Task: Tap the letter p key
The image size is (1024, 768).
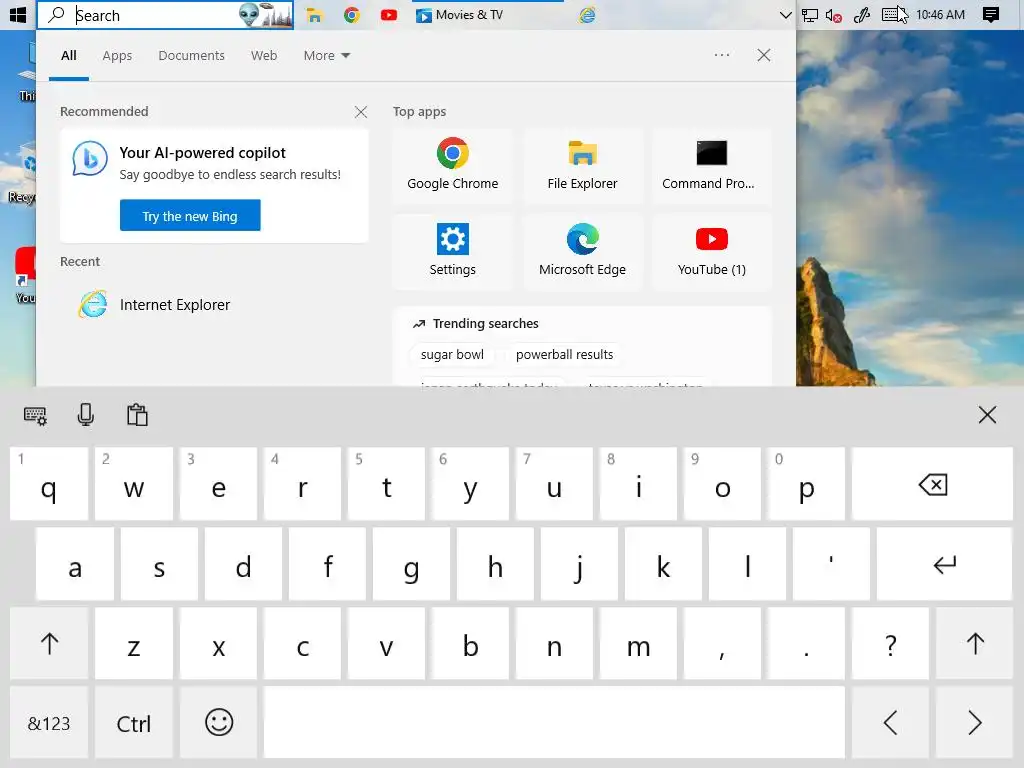Action: 806,484
